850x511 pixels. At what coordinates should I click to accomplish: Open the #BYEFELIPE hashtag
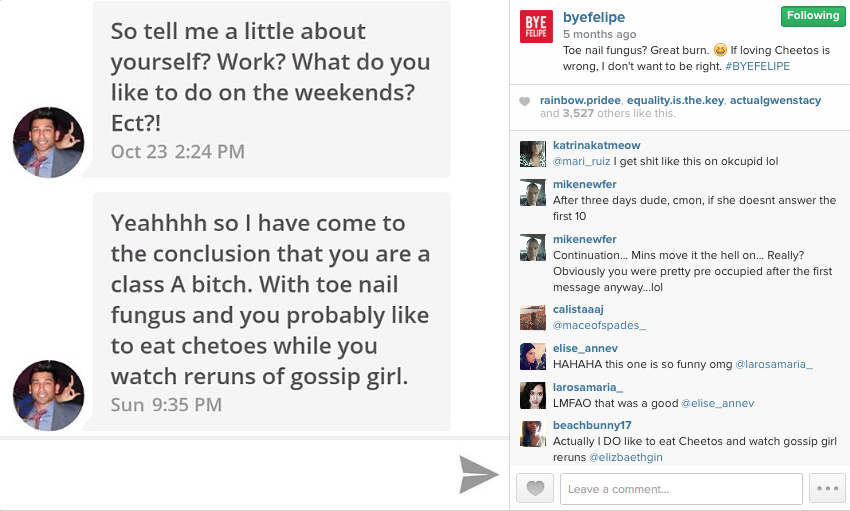(x=757, y=66)
